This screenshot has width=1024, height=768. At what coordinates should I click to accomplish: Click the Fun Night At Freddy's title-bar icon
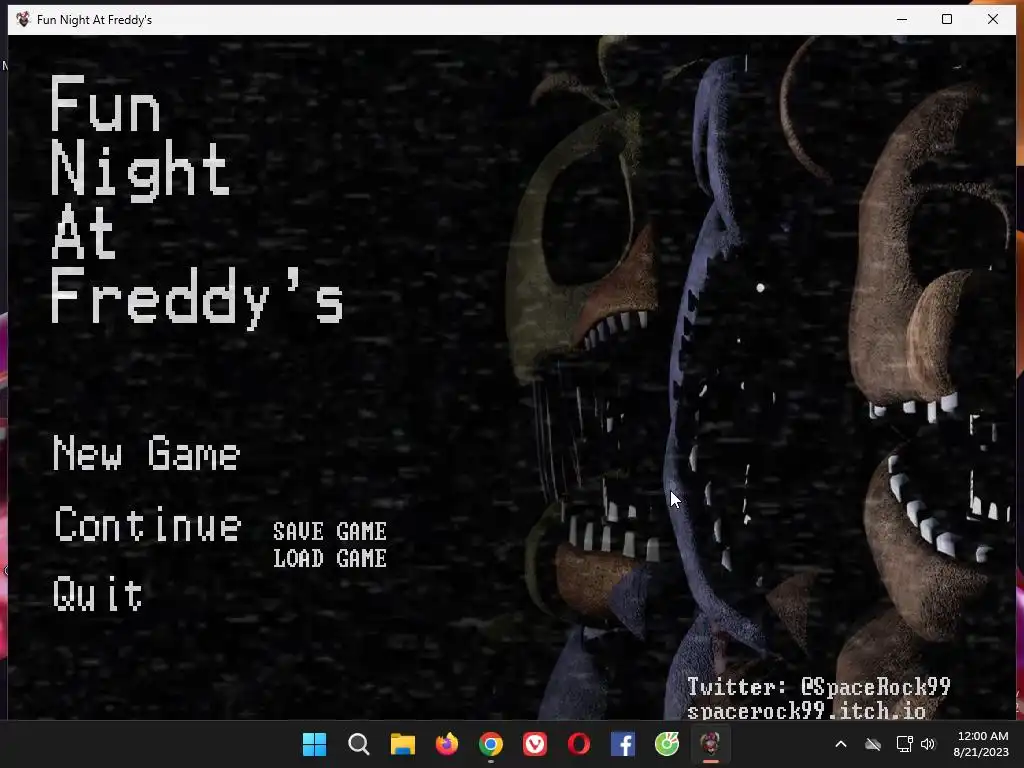pos(23,20)
